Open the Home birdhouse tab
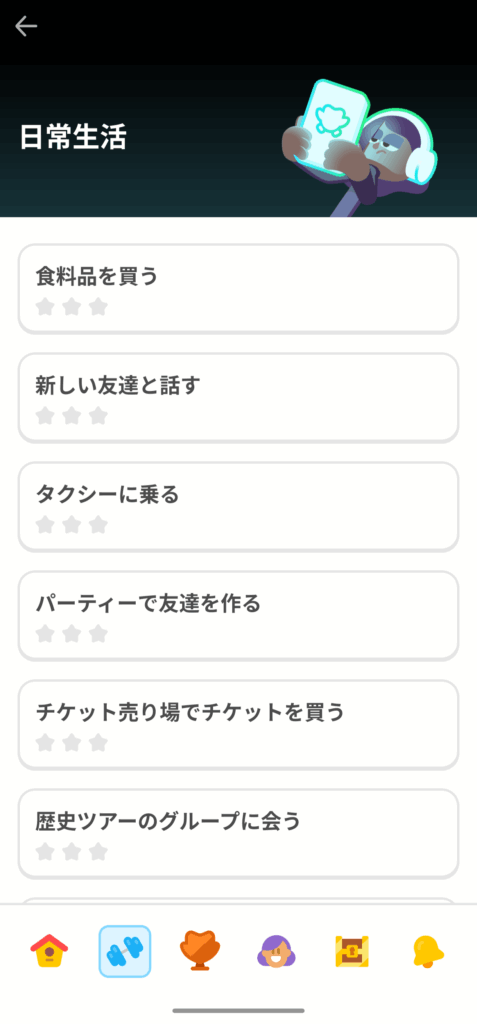This screenshot has height=1024, width=477. (49, 951)
